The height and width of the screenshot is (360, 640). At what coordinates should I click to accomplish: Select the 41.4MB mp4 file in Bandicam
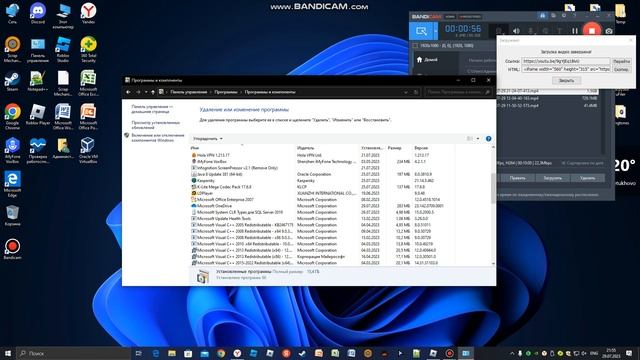548,106
